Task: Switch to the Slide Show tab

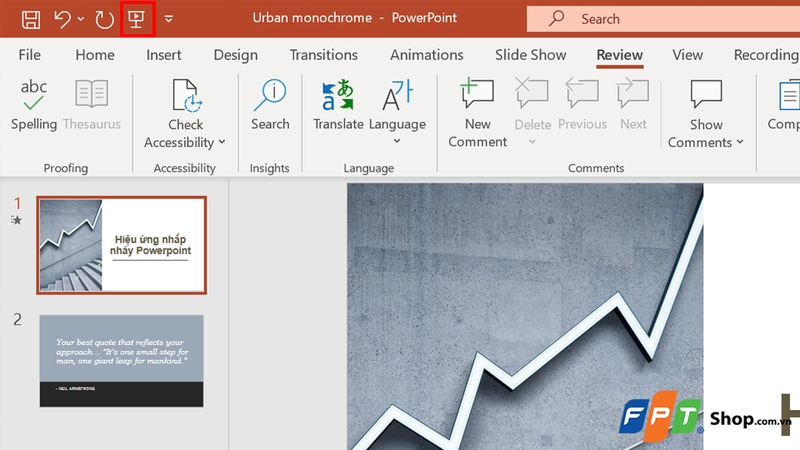Action: 530,55
